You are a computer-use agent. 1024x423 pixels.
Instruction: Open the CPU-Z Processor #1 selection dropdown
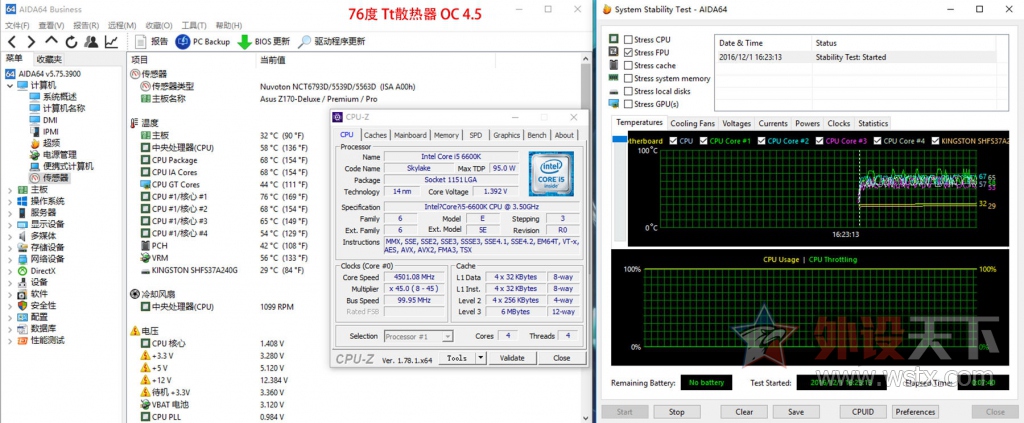(x=447, y=336)
